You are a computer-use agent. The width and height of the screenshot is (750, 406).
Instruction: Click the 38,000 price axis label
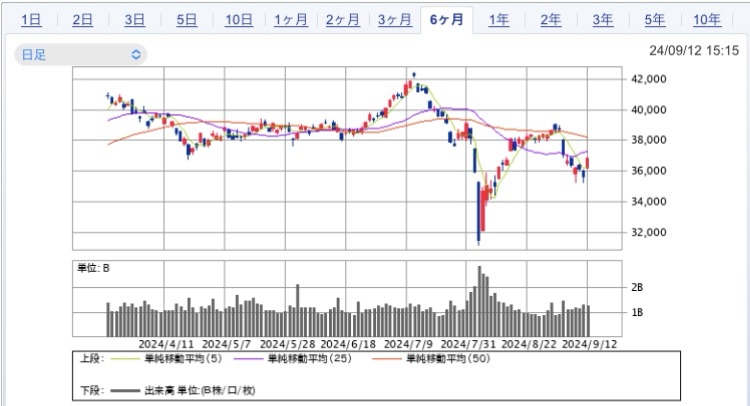pyautogui.click(x=649, y=140)
